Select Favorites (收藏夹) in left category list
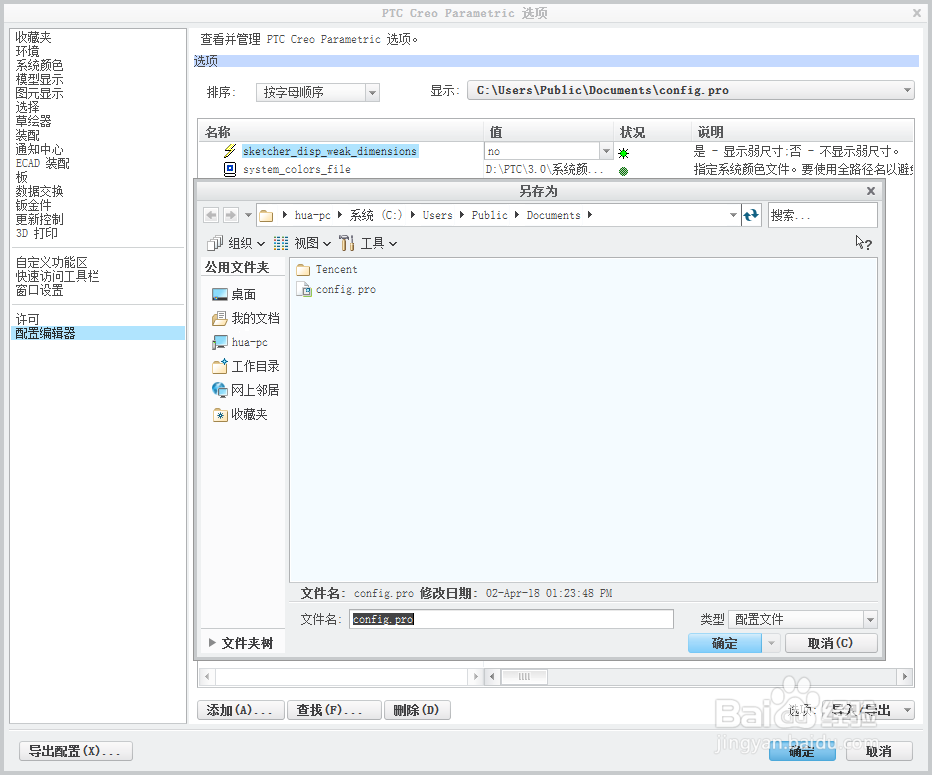Screen dimensions: 932x775 pyautogui.click(x=33, y=37)
